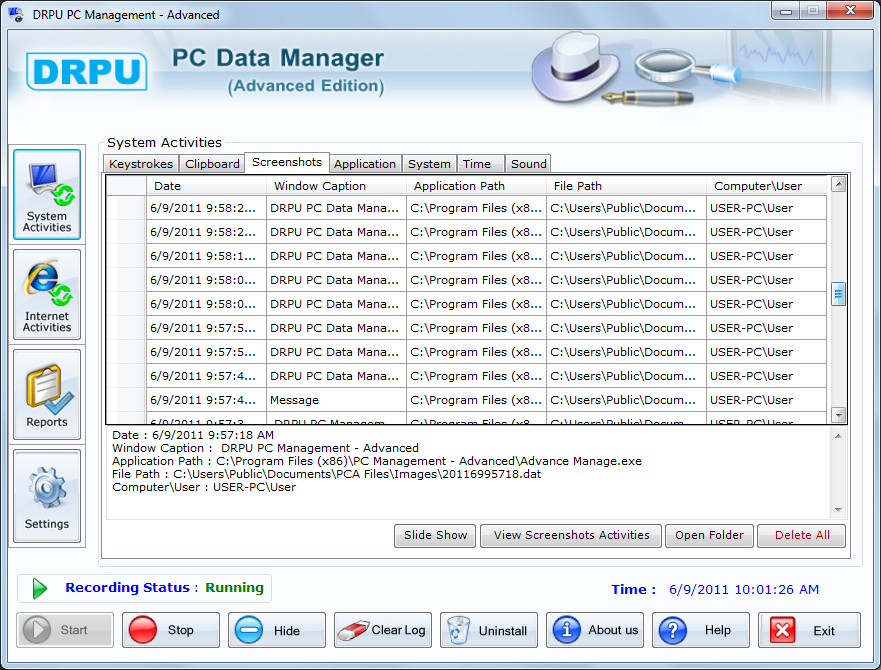Click the red Delete All button

pos(802,535)
